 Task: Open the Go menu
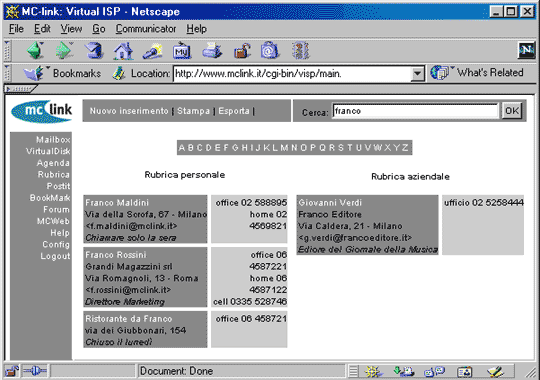pyautogui.click(x=99, y=29)
